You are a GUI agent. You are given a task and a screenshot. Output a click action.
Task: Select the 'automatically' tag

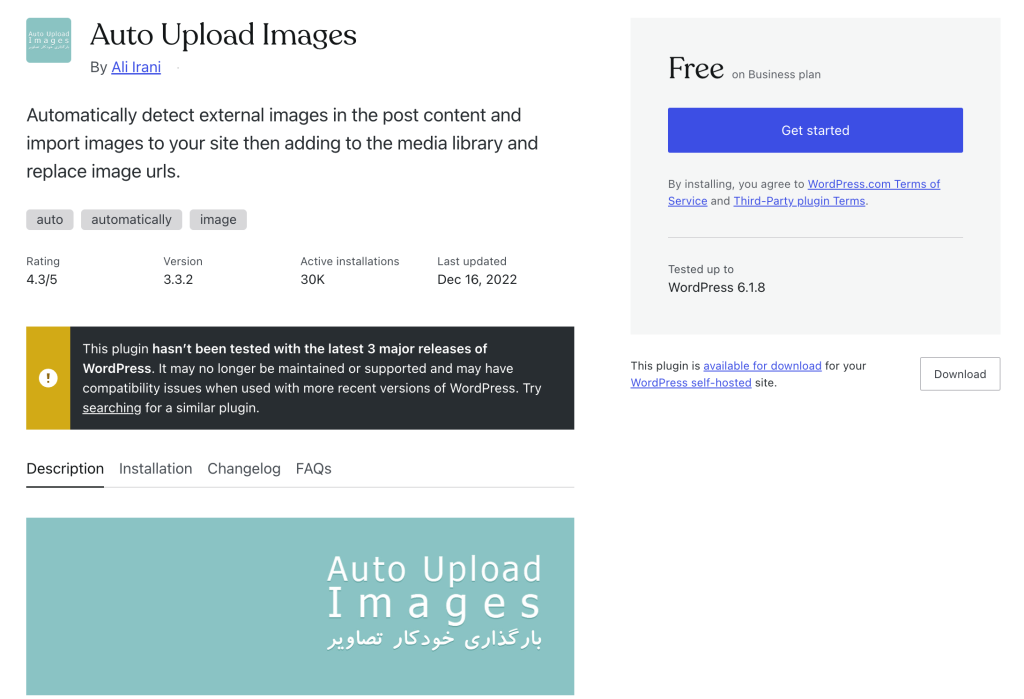[131, 219]
